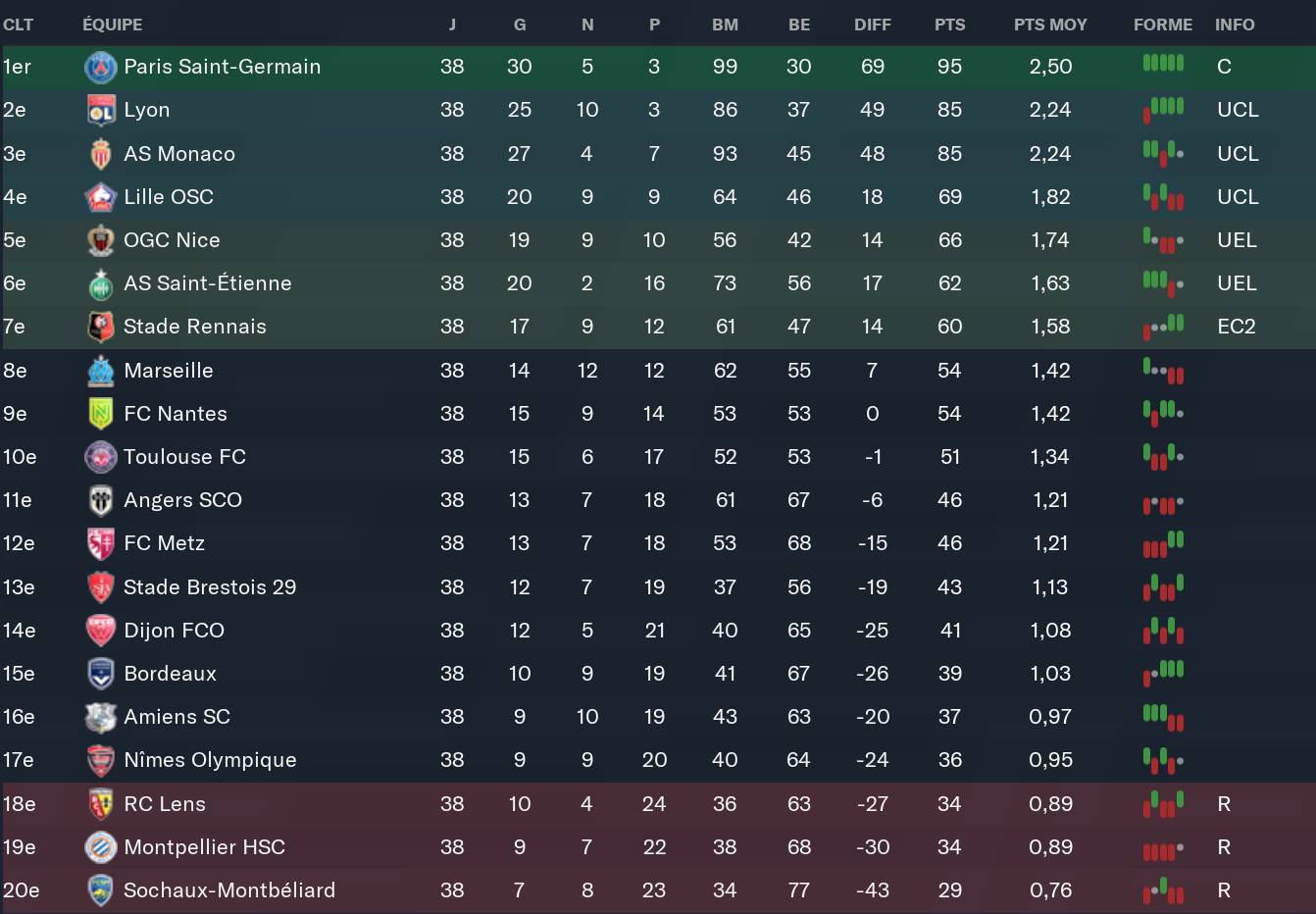
Task: Click the RC Lens badge icon
Action: coord(100,804)
